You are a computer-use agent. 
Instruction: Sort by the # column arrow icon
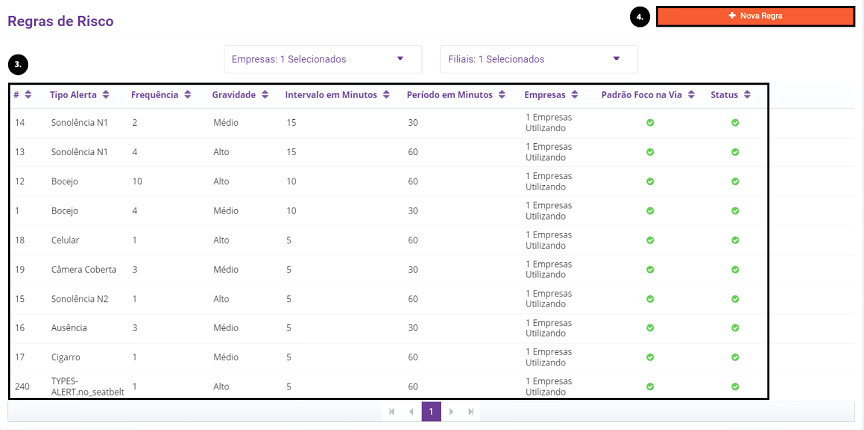[x=28, y=95]
